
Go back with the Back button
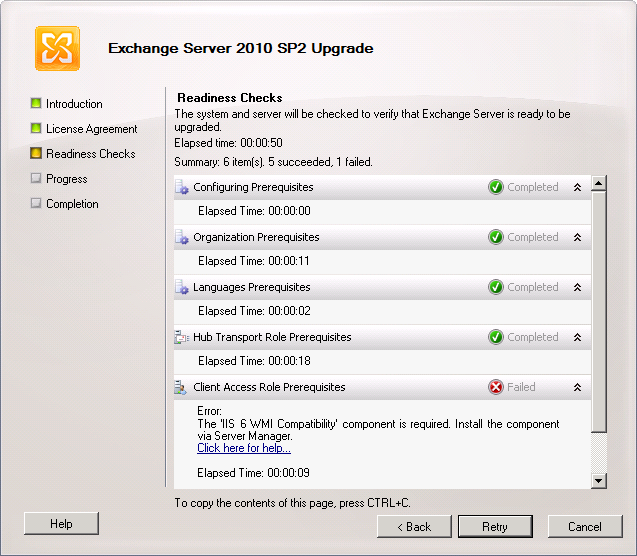tap(414, 527)
